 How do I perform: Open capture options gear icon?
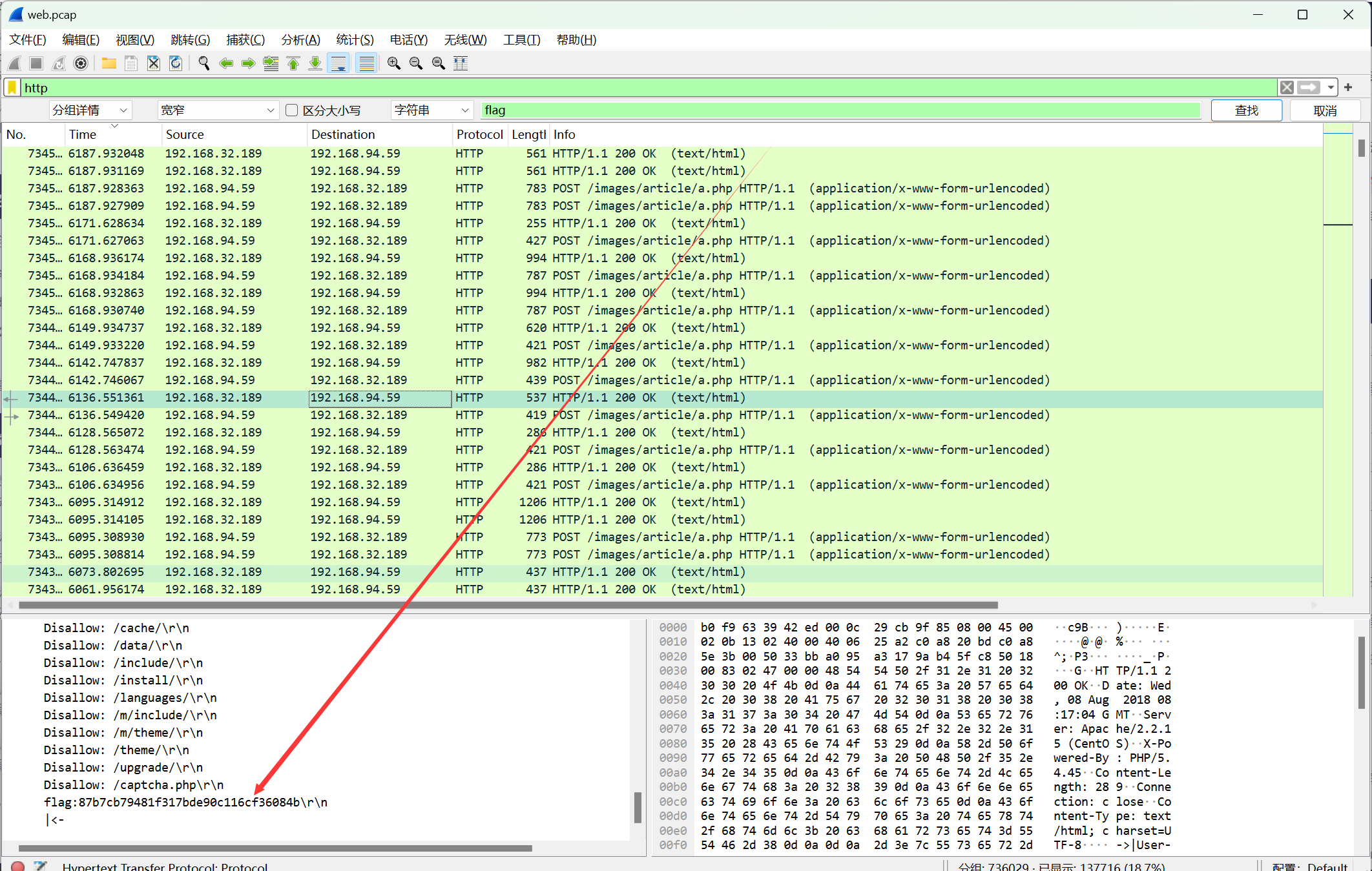(81, 63)
